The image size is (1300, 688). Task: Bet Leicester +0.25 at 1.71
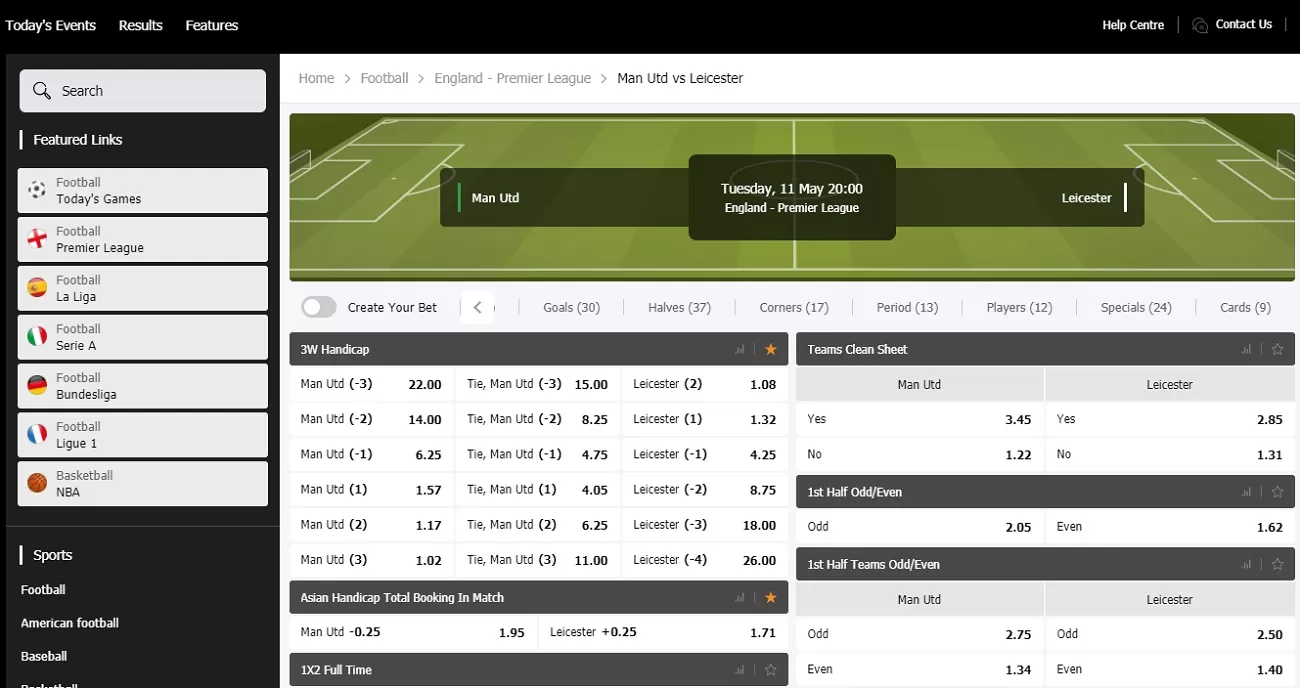pos(663,632)
